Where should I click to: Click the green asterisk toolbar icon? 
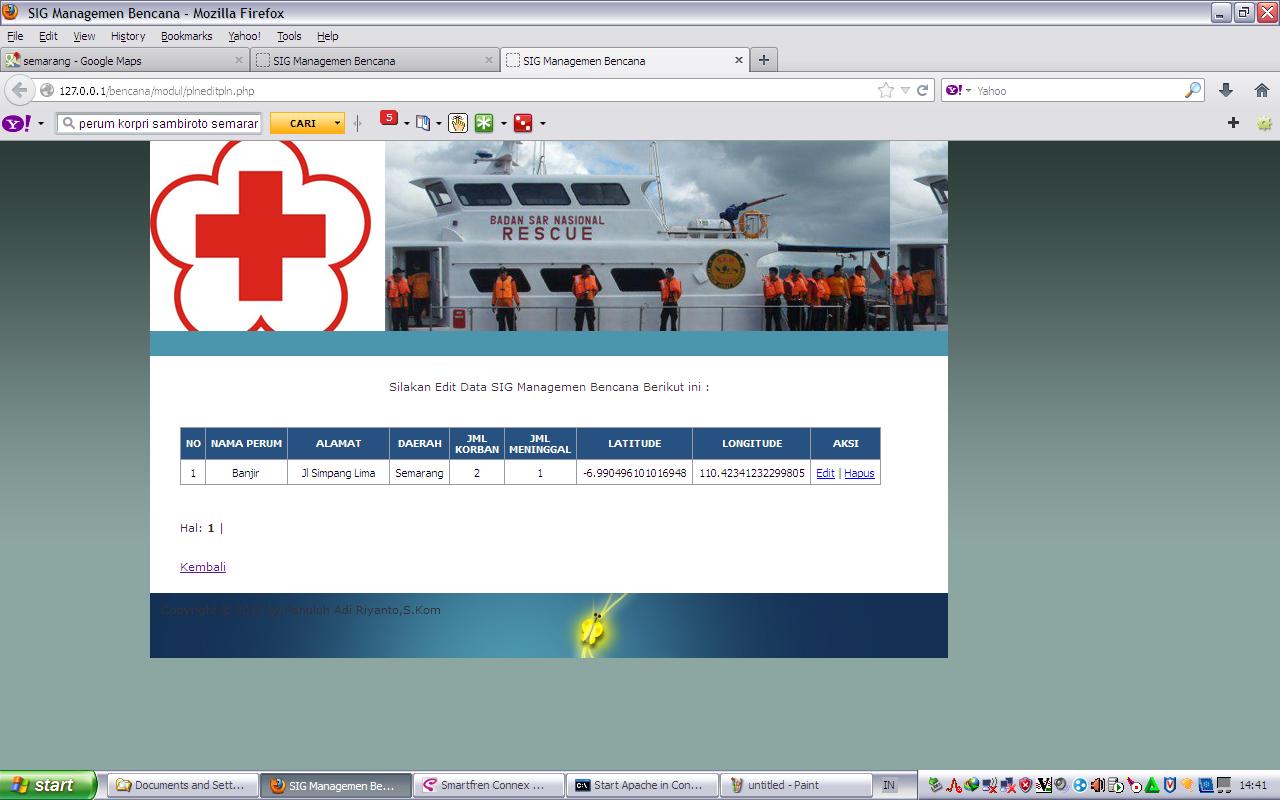click(484, 123)
